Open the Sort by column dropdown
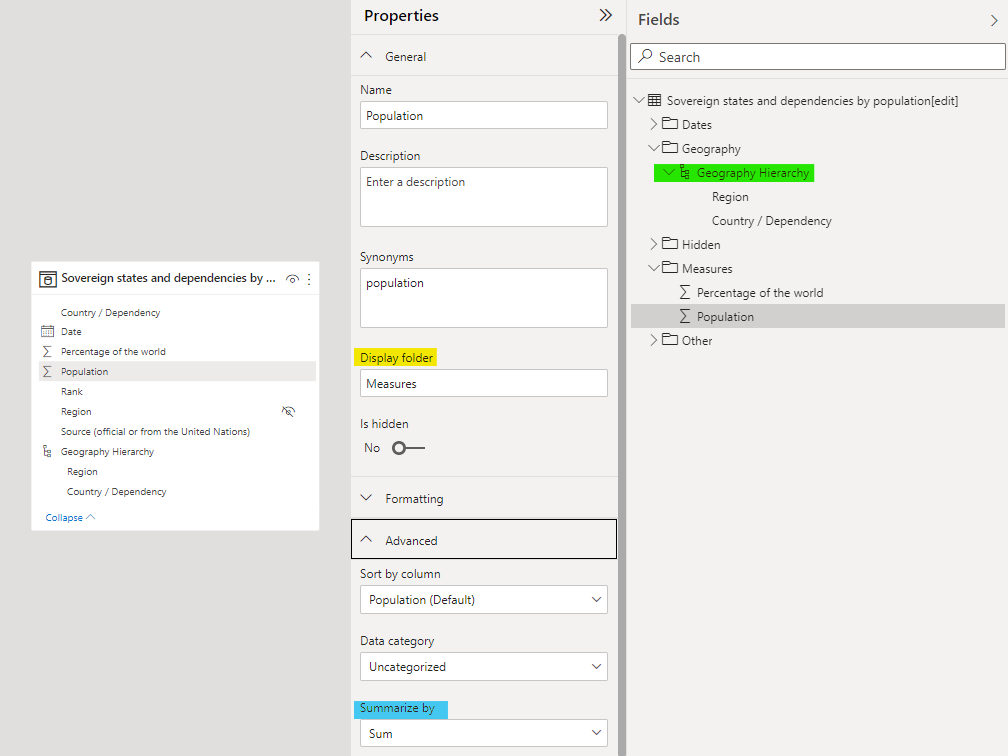Viewport: 1008px width, 756px height. tap(483, 600)
